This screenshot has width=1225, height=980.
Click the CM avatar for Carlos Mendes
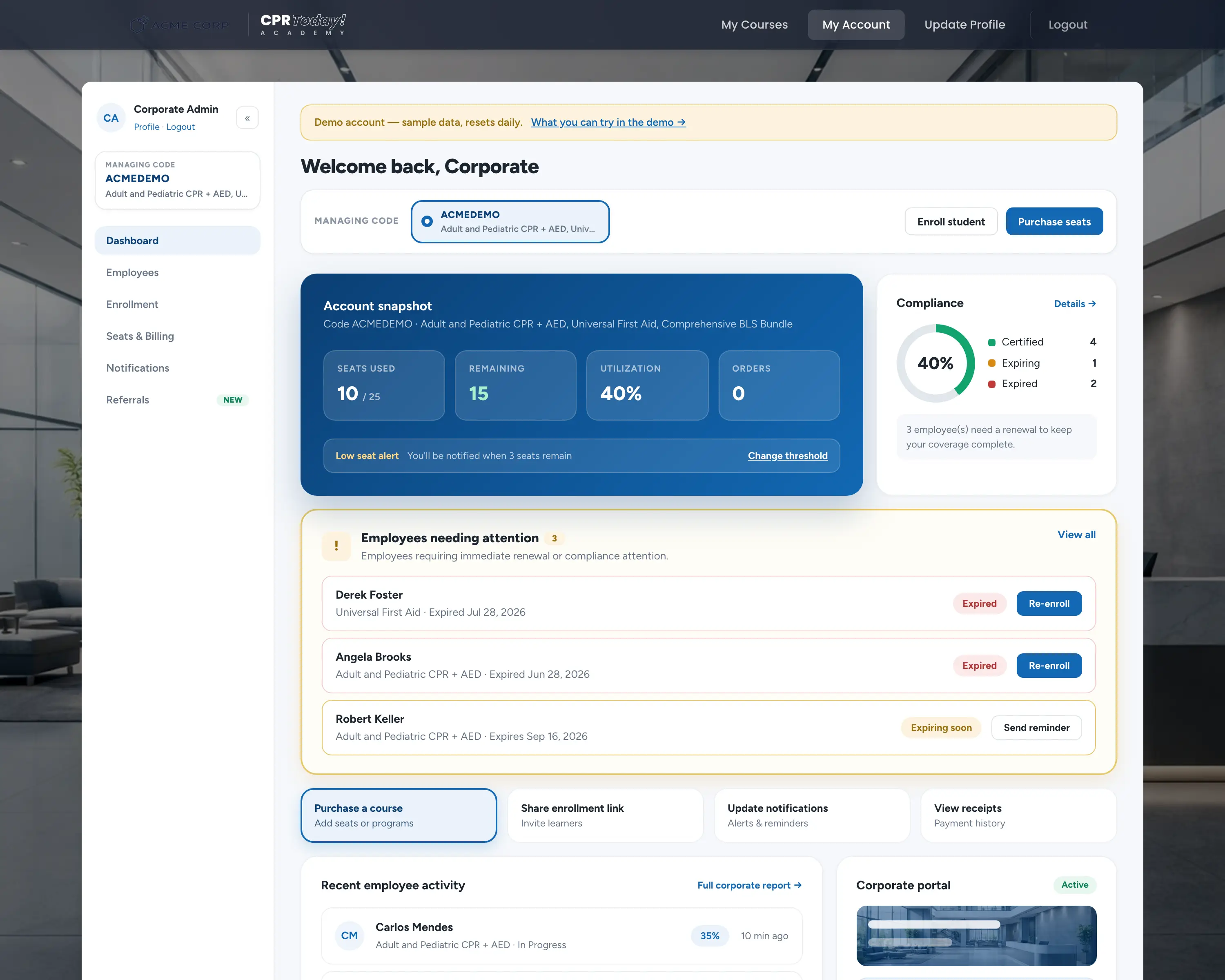click(x=349, y=935)
